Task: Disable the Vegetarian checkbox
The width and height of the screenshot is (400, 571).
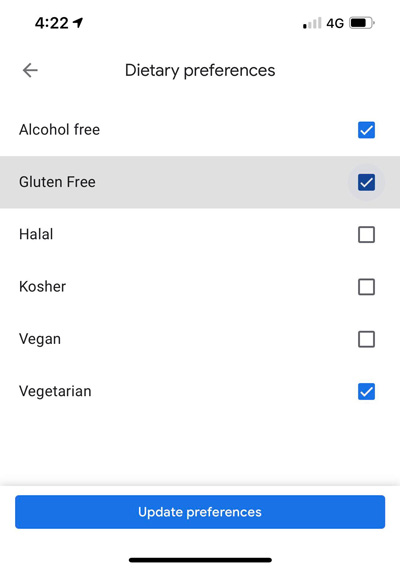Action: [x=366, y=391]
